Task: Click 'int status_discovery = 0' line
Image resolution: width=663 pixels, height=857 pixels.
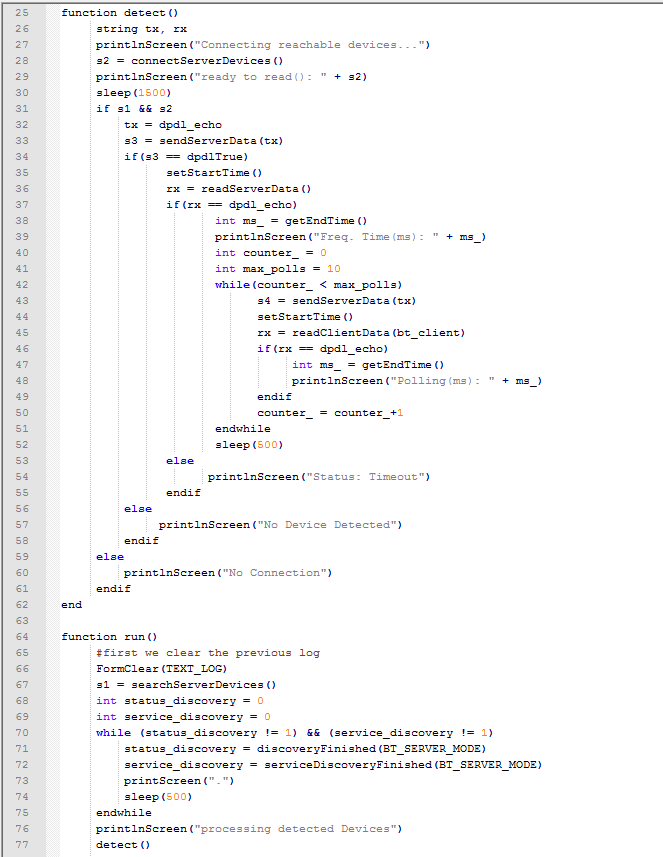Action: tap(180, 701)
